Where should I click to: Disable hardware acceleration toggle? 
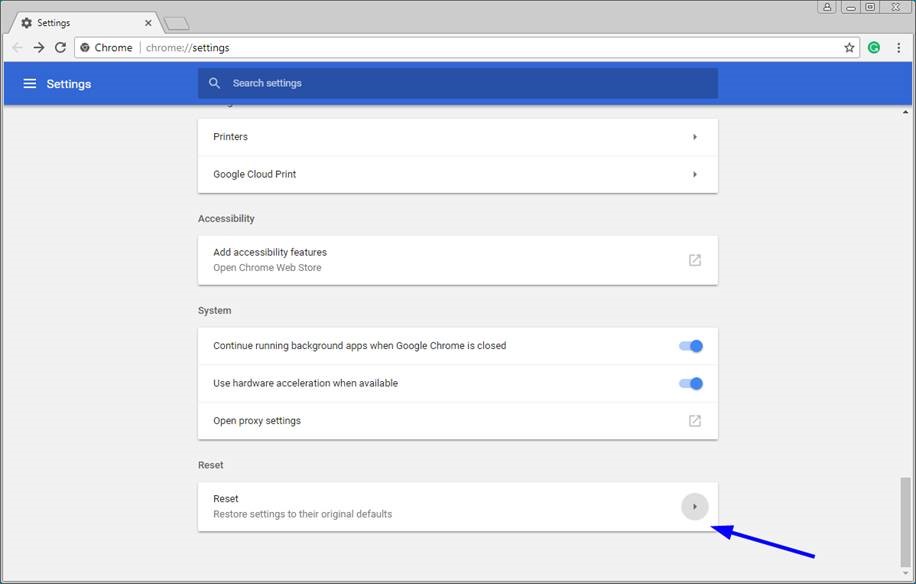(691, 383)
